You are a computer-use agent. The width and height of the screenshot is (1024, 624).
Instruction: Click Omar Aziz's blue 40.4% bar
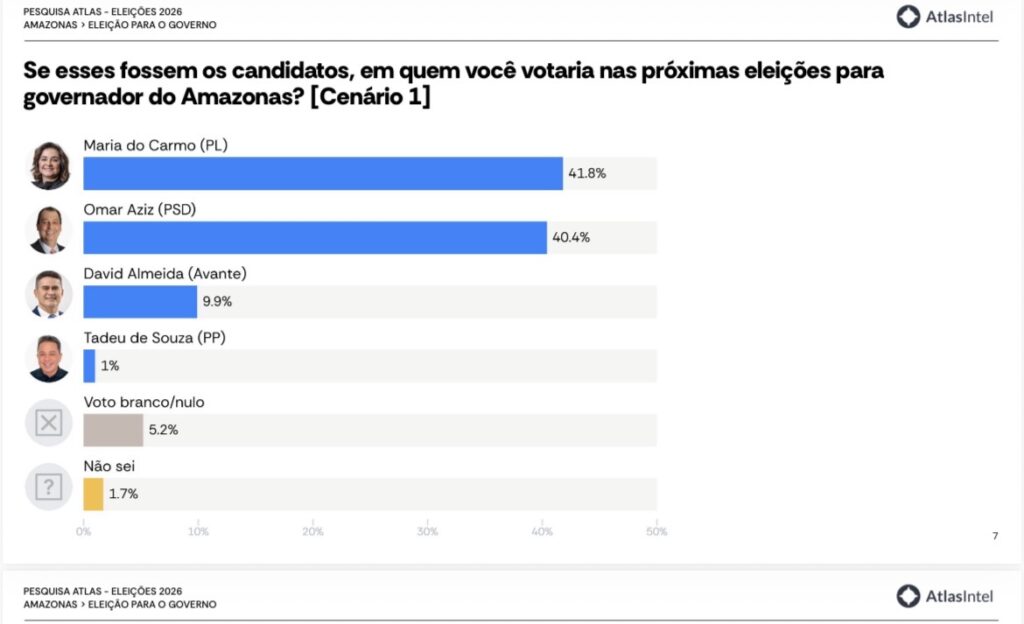click(314, 238)
